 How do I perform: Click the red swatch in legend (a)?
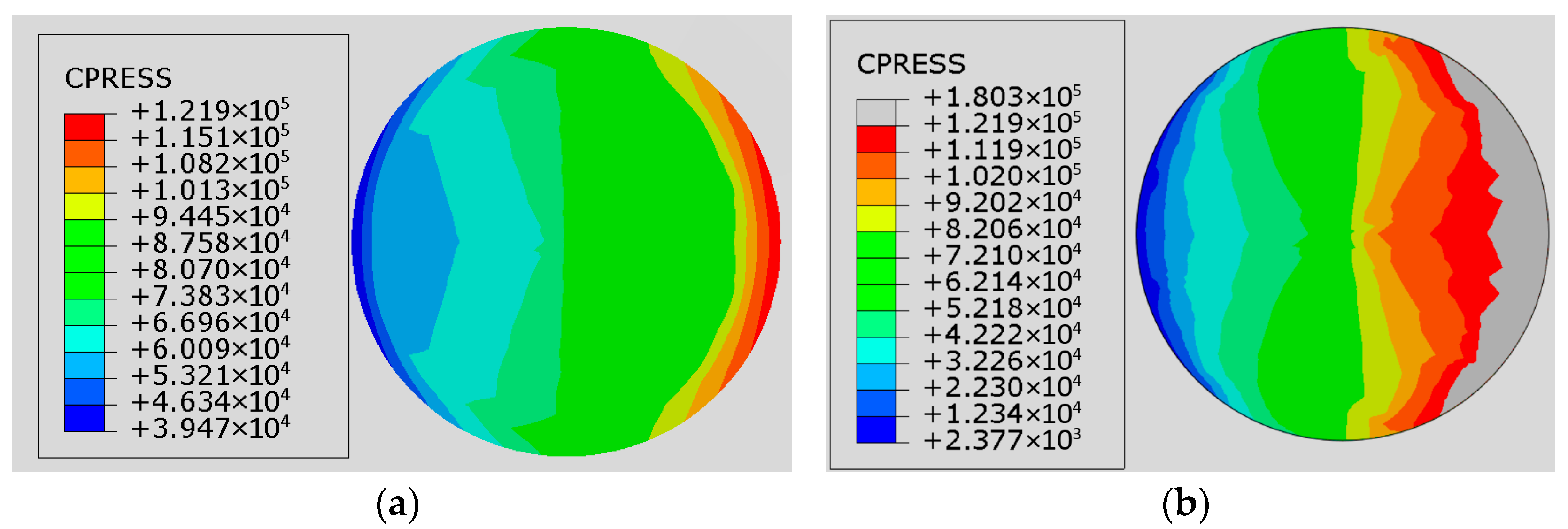pyautogui.click(x=84, y=127)
